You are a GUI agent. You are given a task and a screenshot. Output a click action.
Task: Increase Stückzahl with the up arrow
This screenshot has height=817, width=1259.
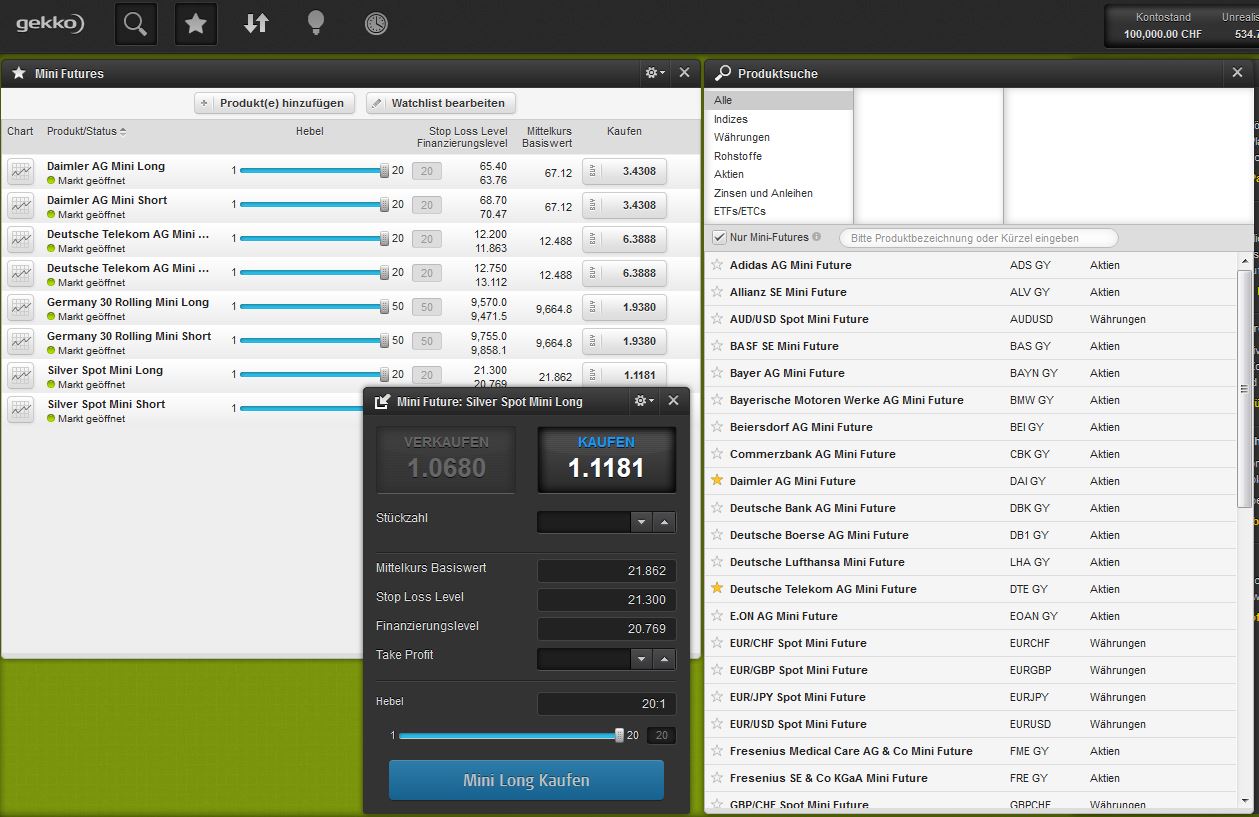point(665,522)
